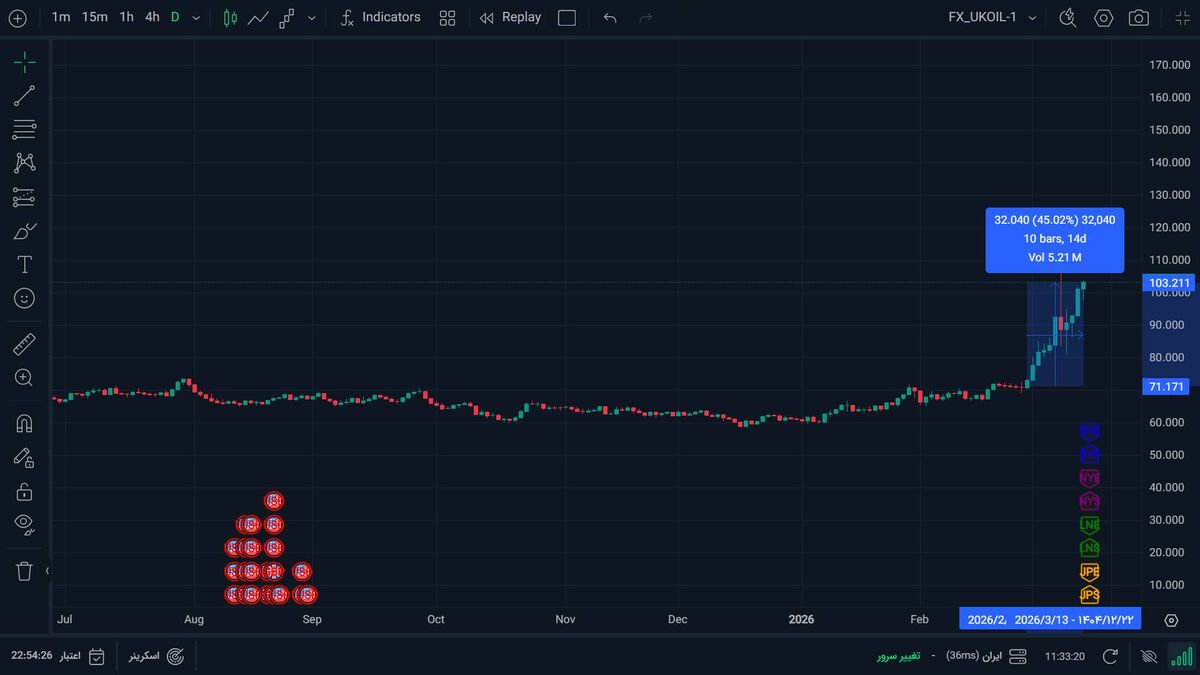This screenshot has height=675, width=1200.
Task: Click the 22:54:26 time at bottom-left
Action: [x=31, y=656]
